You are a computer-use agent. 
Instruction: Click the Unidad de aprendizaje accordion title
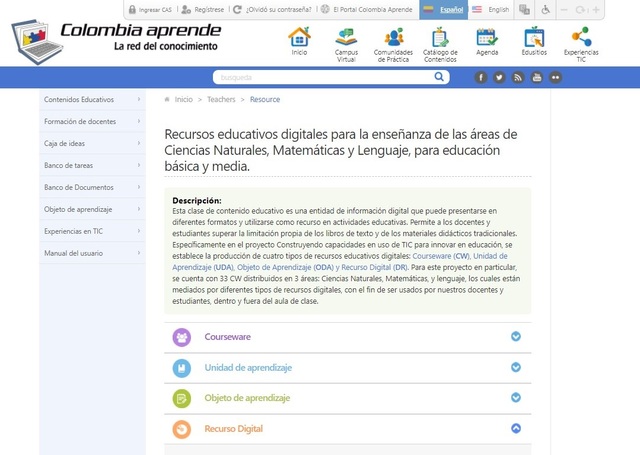click(x=248, y=367)
